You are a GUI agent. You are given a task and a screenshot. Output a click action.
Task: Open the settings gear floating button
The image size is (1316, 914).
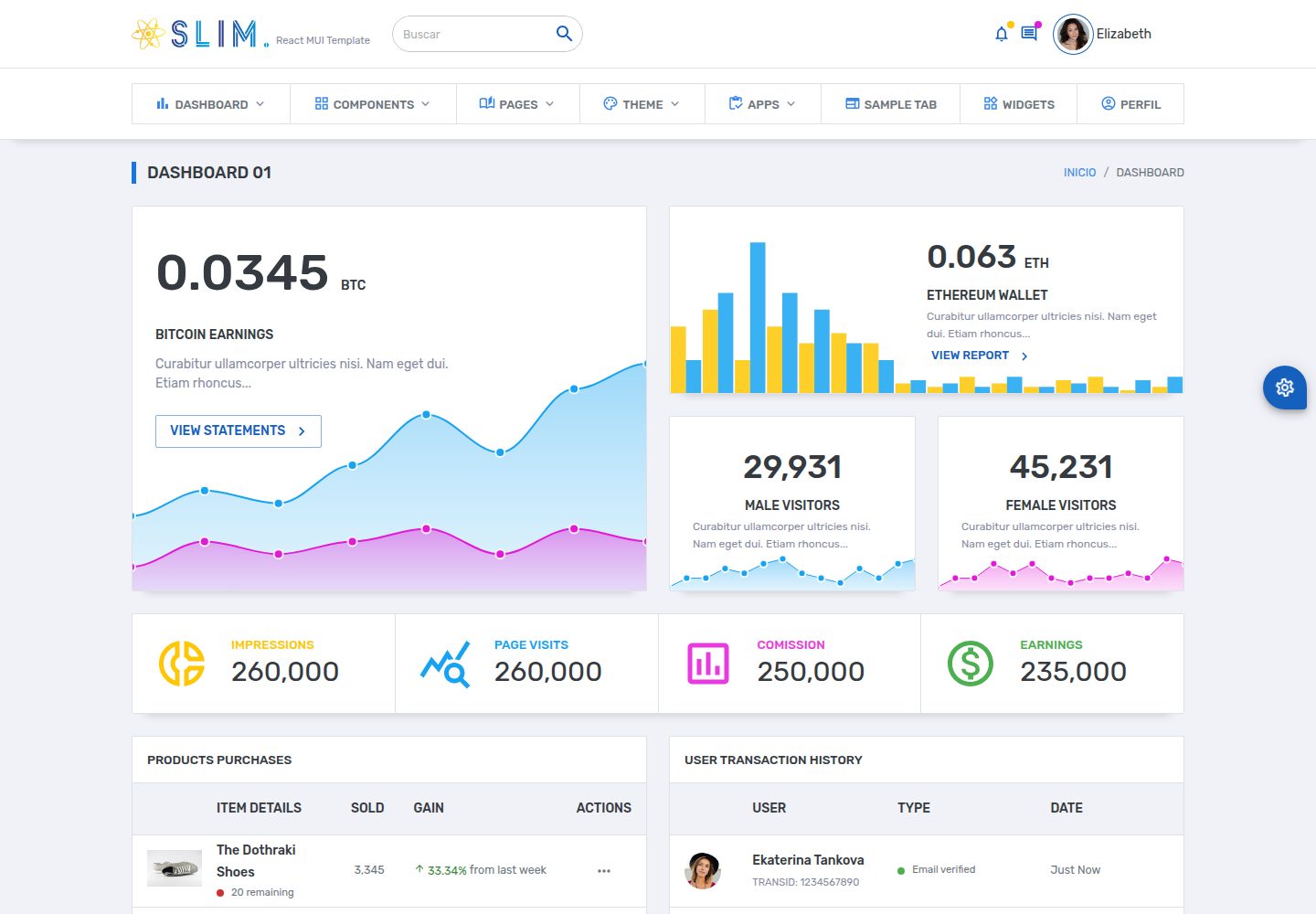click(1285, 388)
